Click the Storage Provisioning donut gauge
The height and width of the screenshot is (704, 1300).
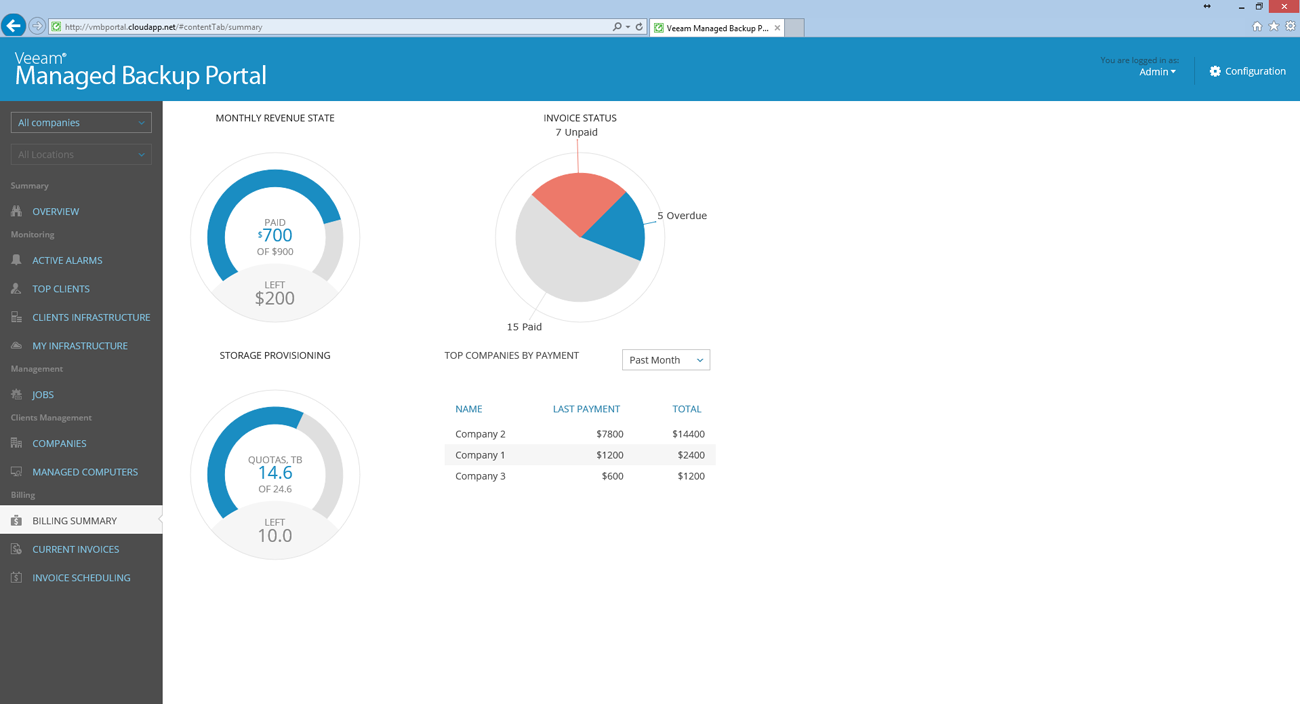click(x=275, y=474)
